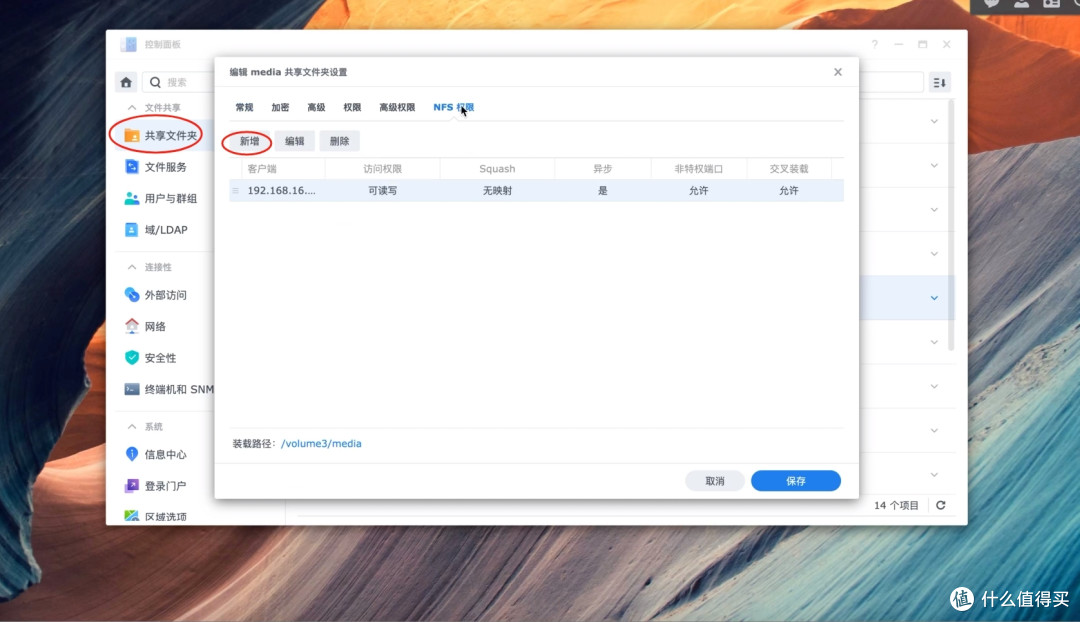Click Edit (编辑) NFS rule button
The width and height of the screenshot is (1080, 622).
[295, 141]
